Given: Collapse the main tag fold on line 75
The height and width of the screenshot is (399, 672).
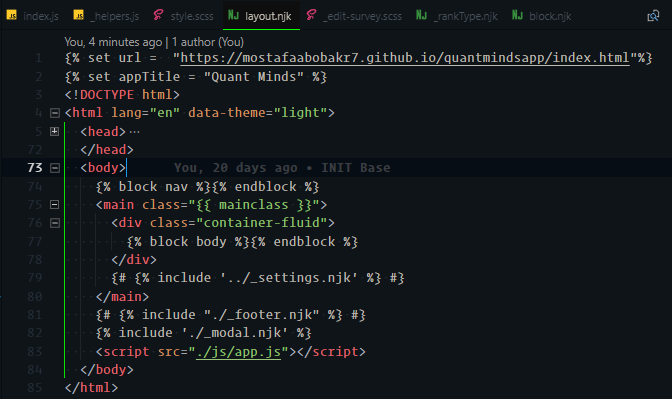Looking at the screenshot, I should pos(54,205).
